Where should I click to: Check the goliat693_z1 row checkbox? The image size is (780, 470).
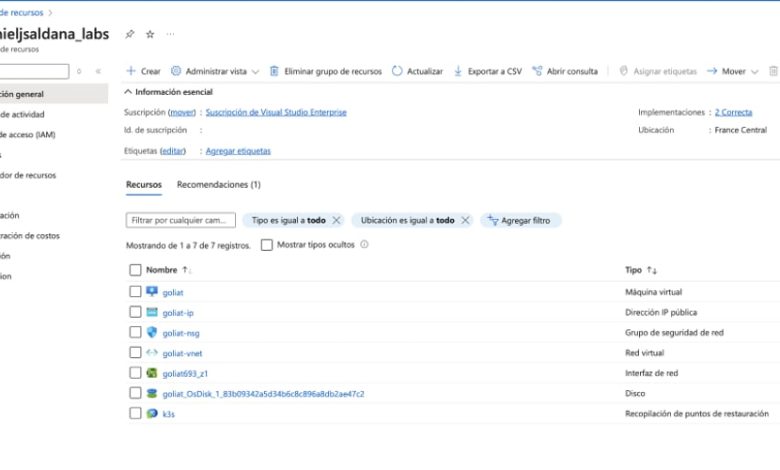pyautogui.click(x=135, y=373)
